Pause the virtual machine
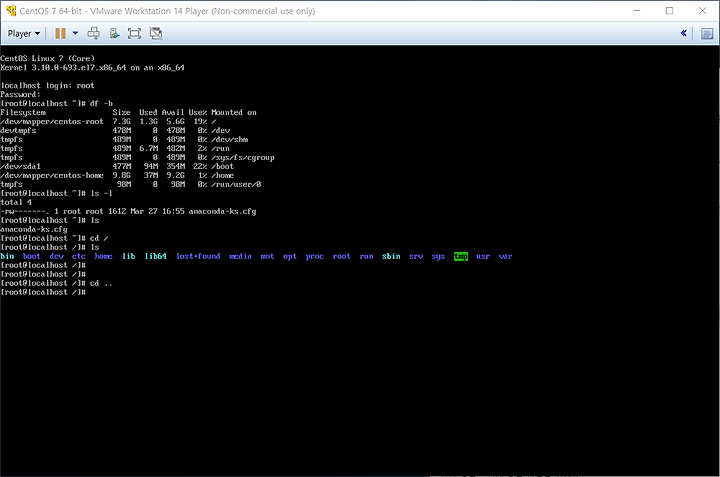 [60, 34]
